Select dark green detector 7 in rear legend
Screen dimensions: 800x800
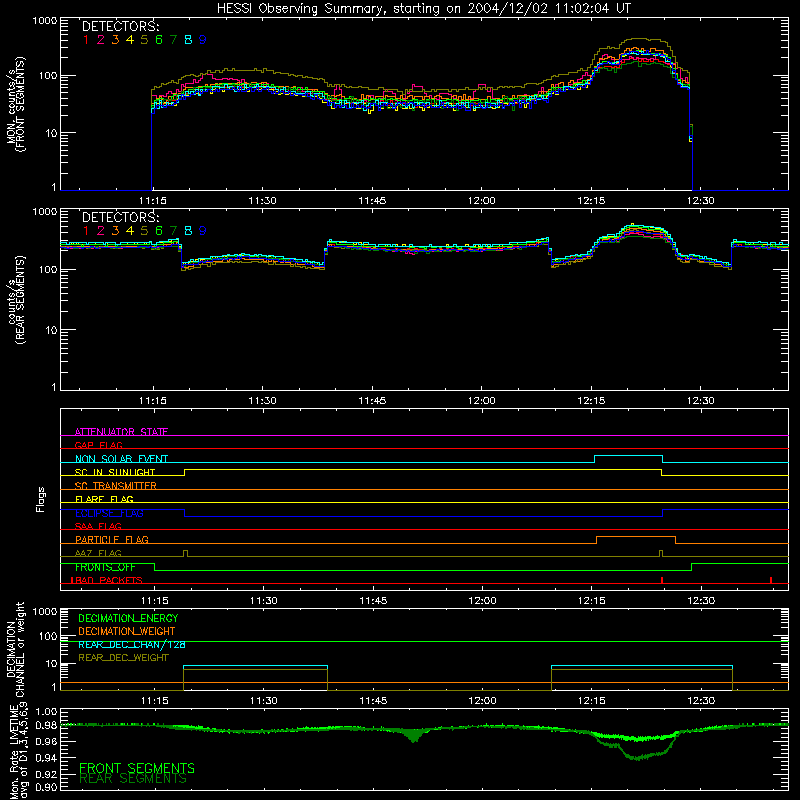[x=173, y=231]
